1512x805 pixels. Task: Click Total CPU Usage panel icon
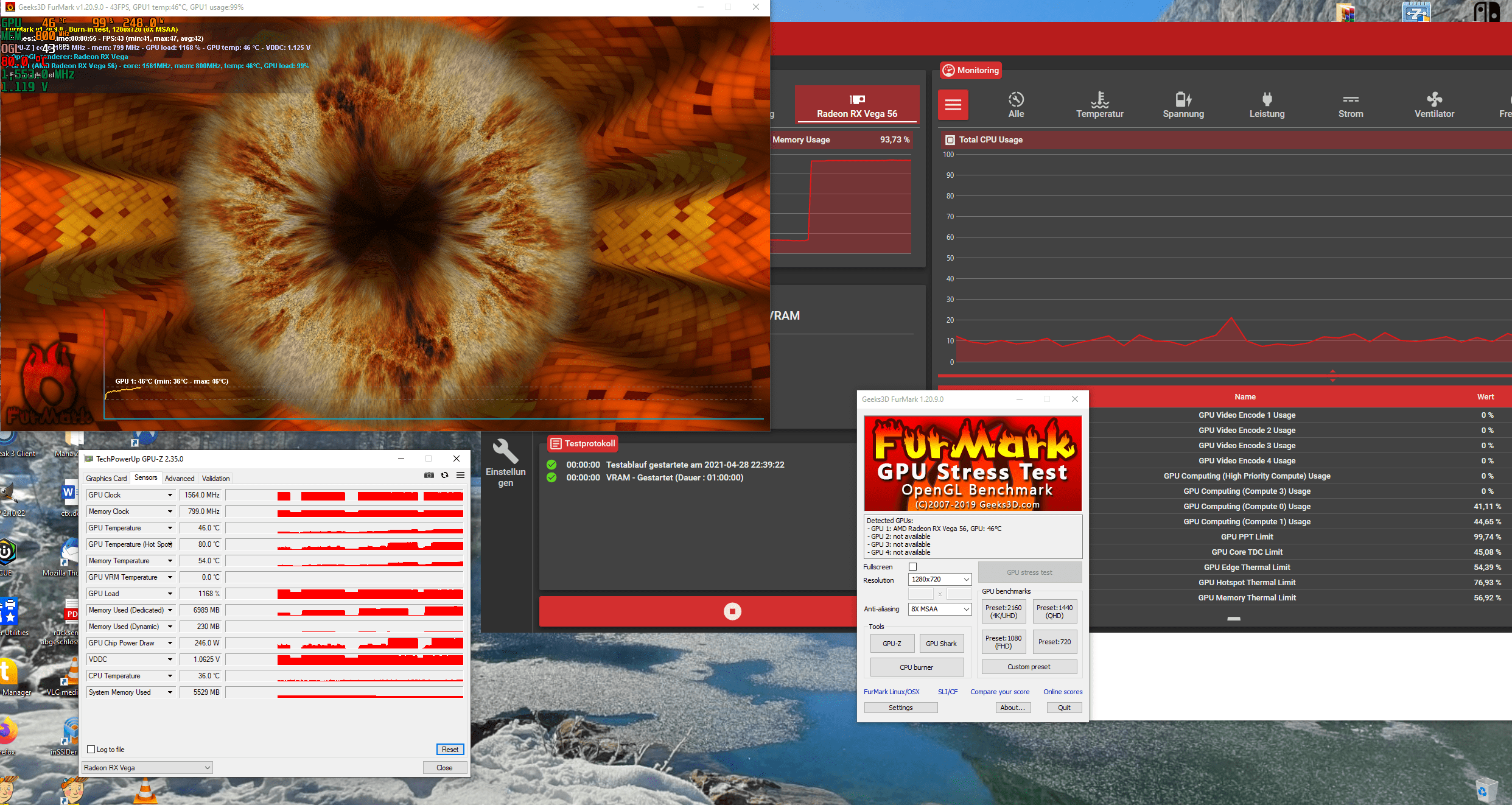[x=950, y=140]
